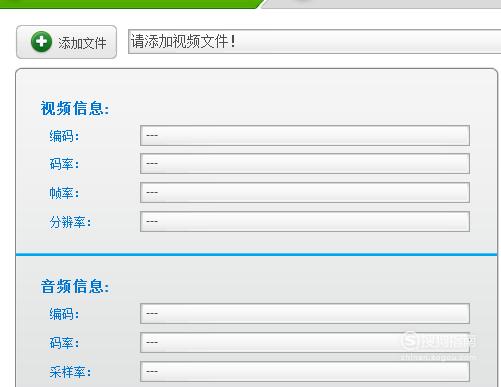The width and height of the screenshot is (501, 387).
Task: Click the 帧率 value field
Action: 305,192
